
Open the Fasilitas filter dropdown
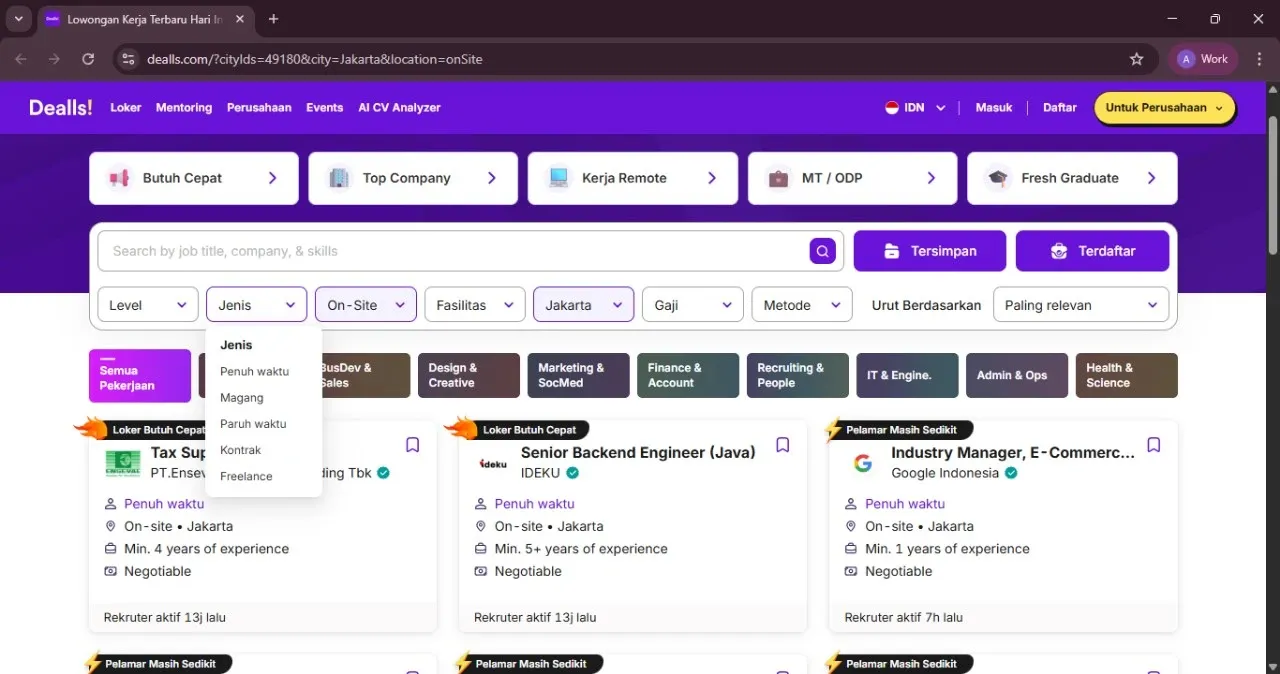[x=475, y=305]
